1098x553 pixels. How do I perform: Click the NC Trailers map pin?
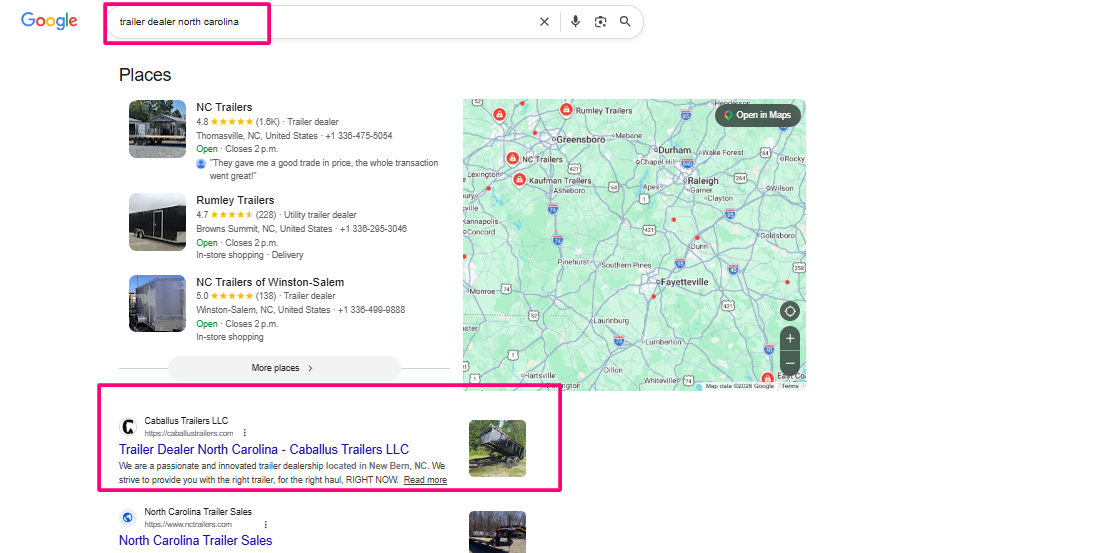point(513,159)
